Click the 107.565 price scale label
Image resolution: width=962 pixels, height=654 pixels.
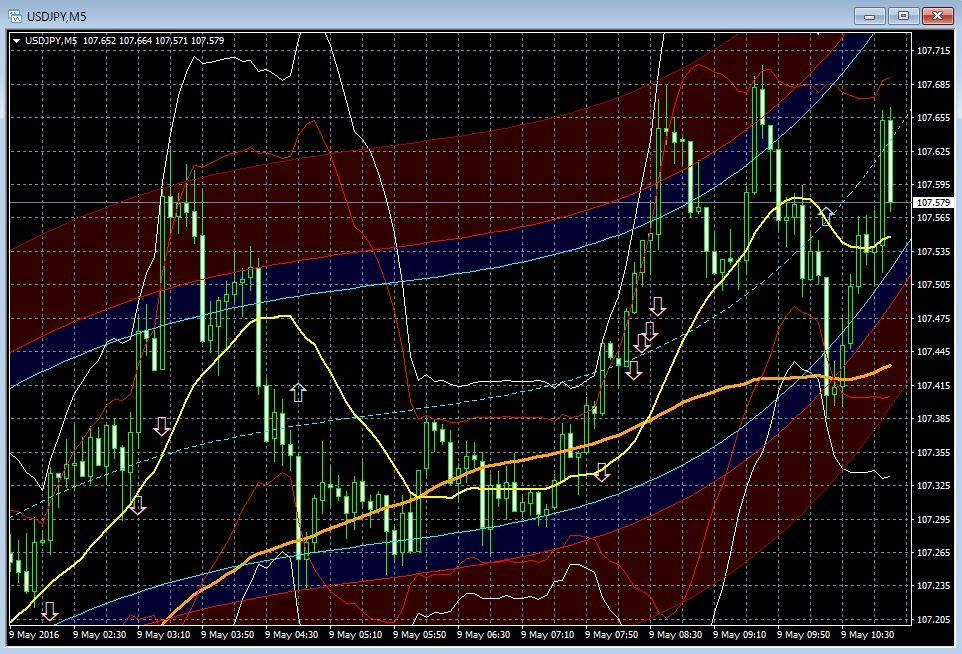click(x=933, y=218)
